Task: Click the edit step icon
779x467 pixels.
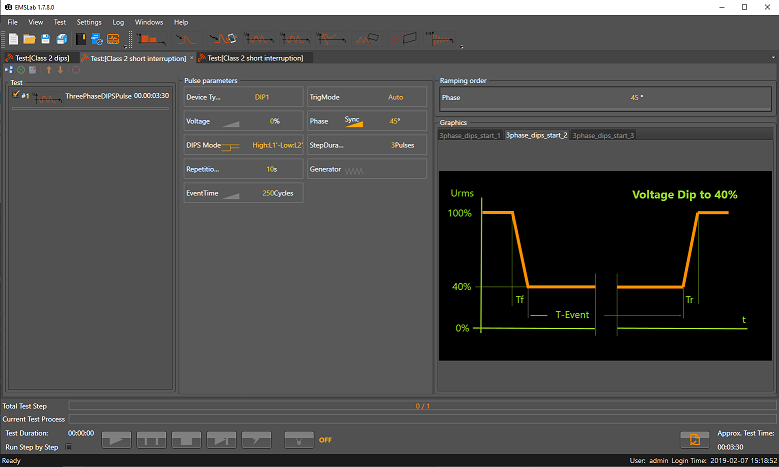Action: (x=33, y=70)
